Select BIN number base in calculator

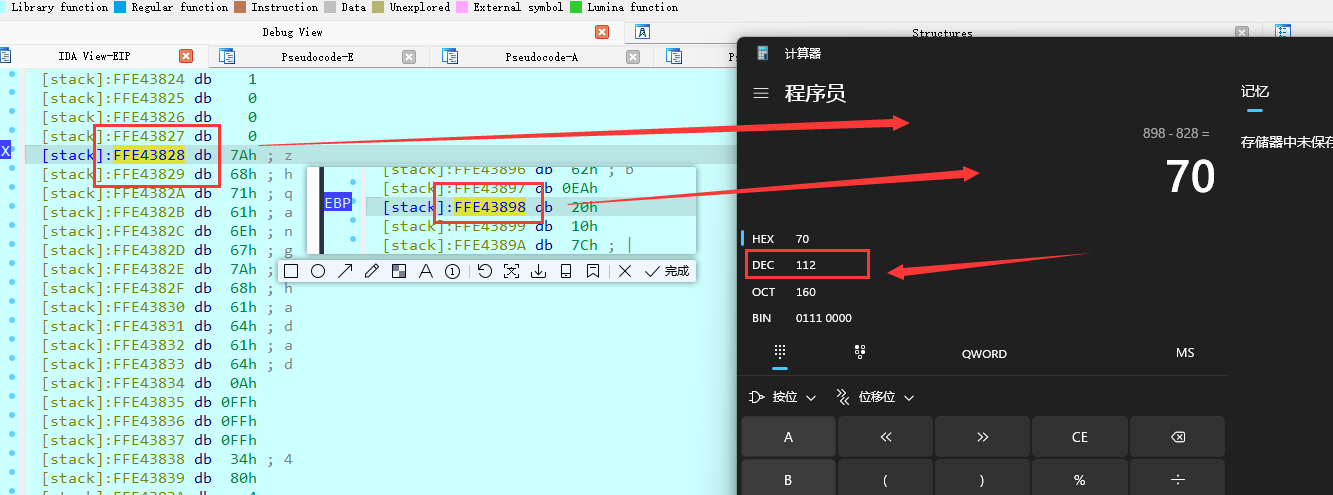click(x=800, y=318)
